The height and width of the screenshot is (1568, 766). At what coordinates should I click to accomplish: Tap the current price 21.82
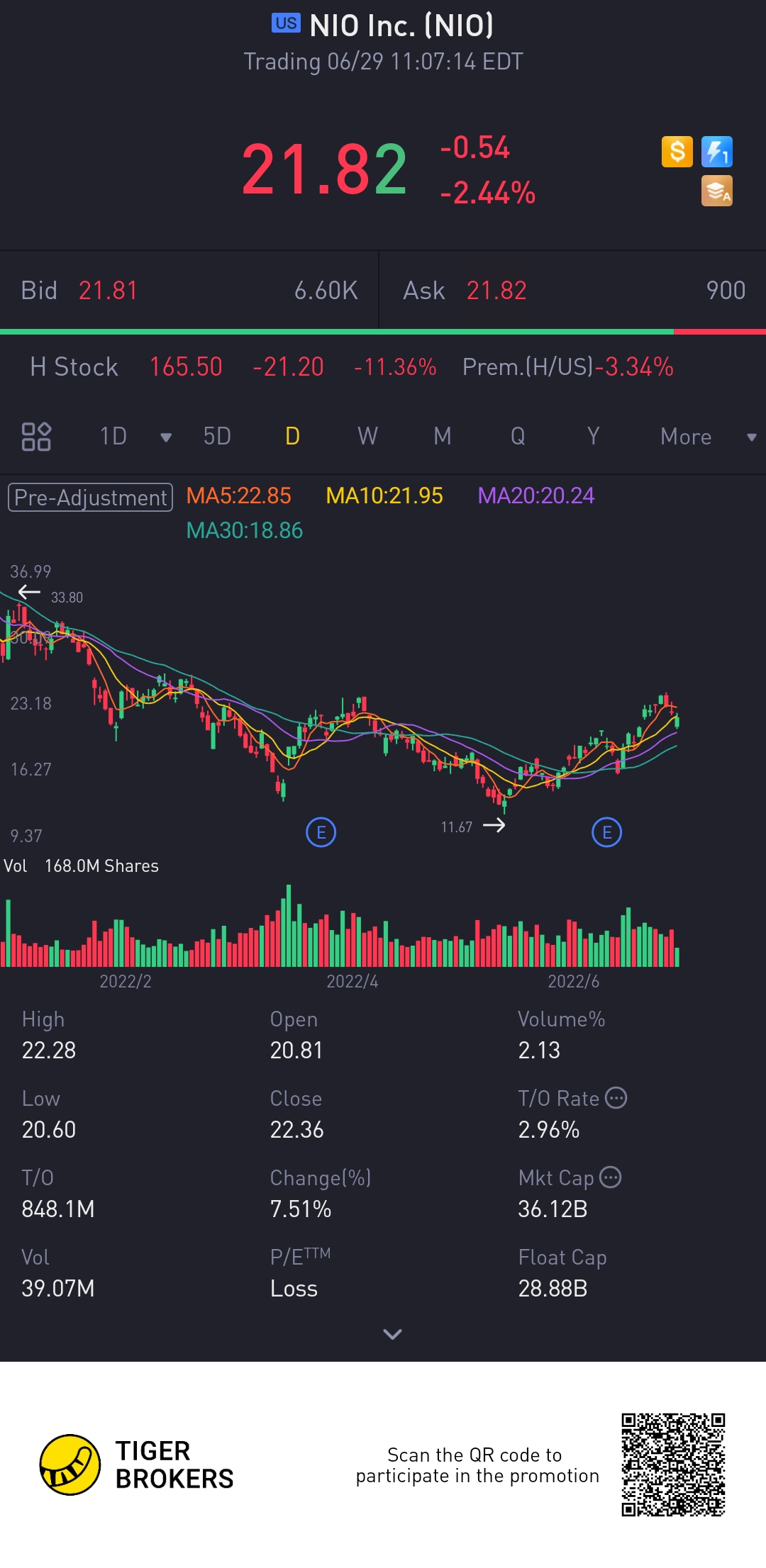324,169
